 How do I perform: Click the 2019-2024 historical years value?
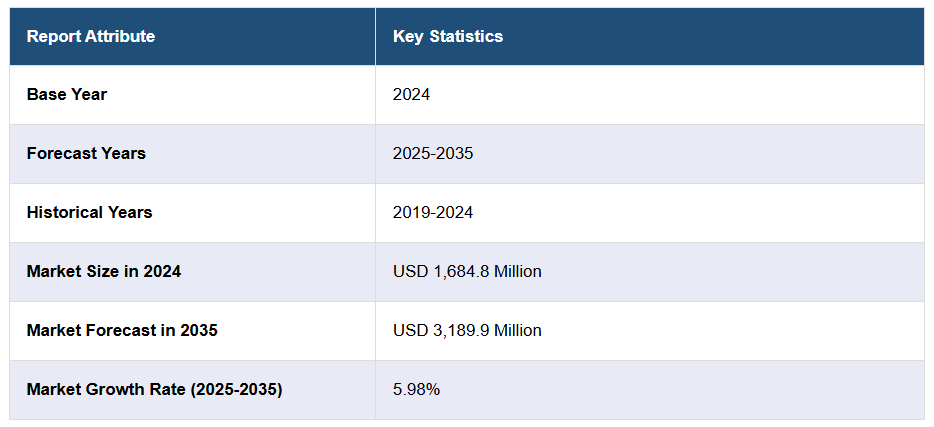click(433, 213)
